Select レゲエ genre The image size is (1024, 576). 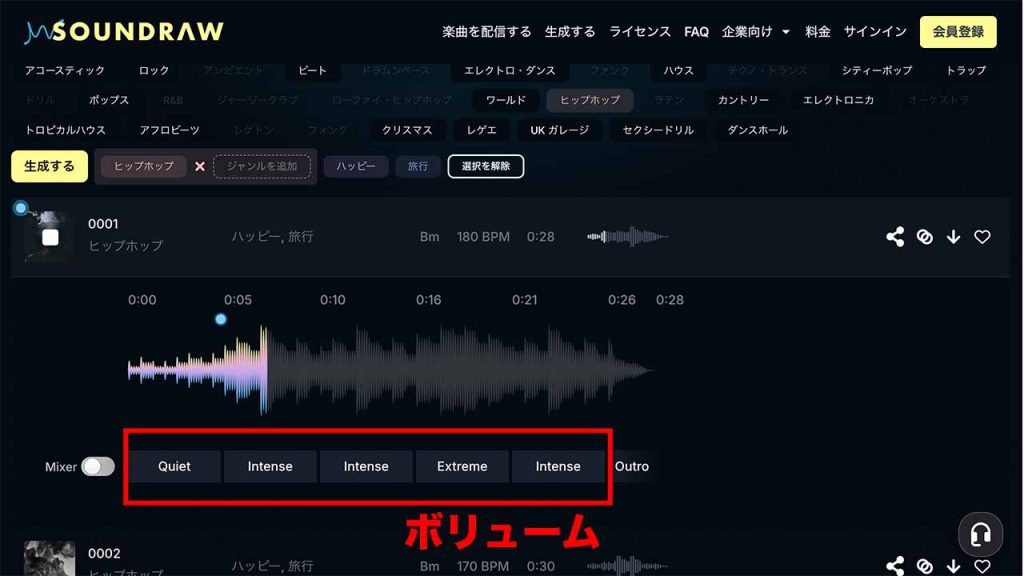point(481,130)
